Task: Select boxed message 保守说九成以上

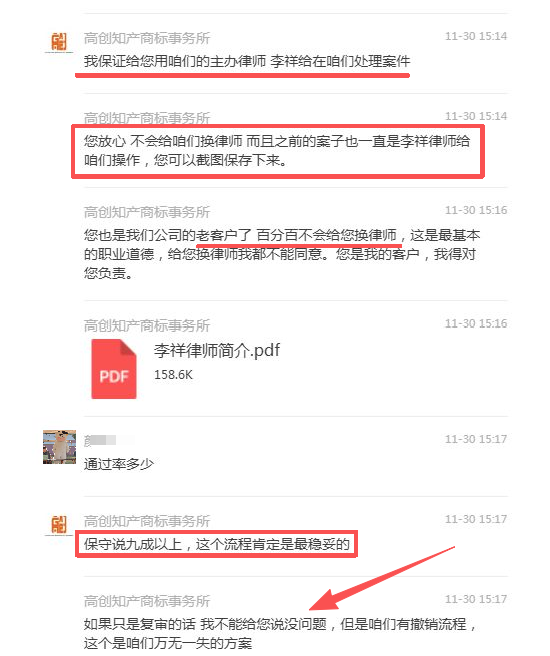Action: pyautogui.click(x=217, y=544)
